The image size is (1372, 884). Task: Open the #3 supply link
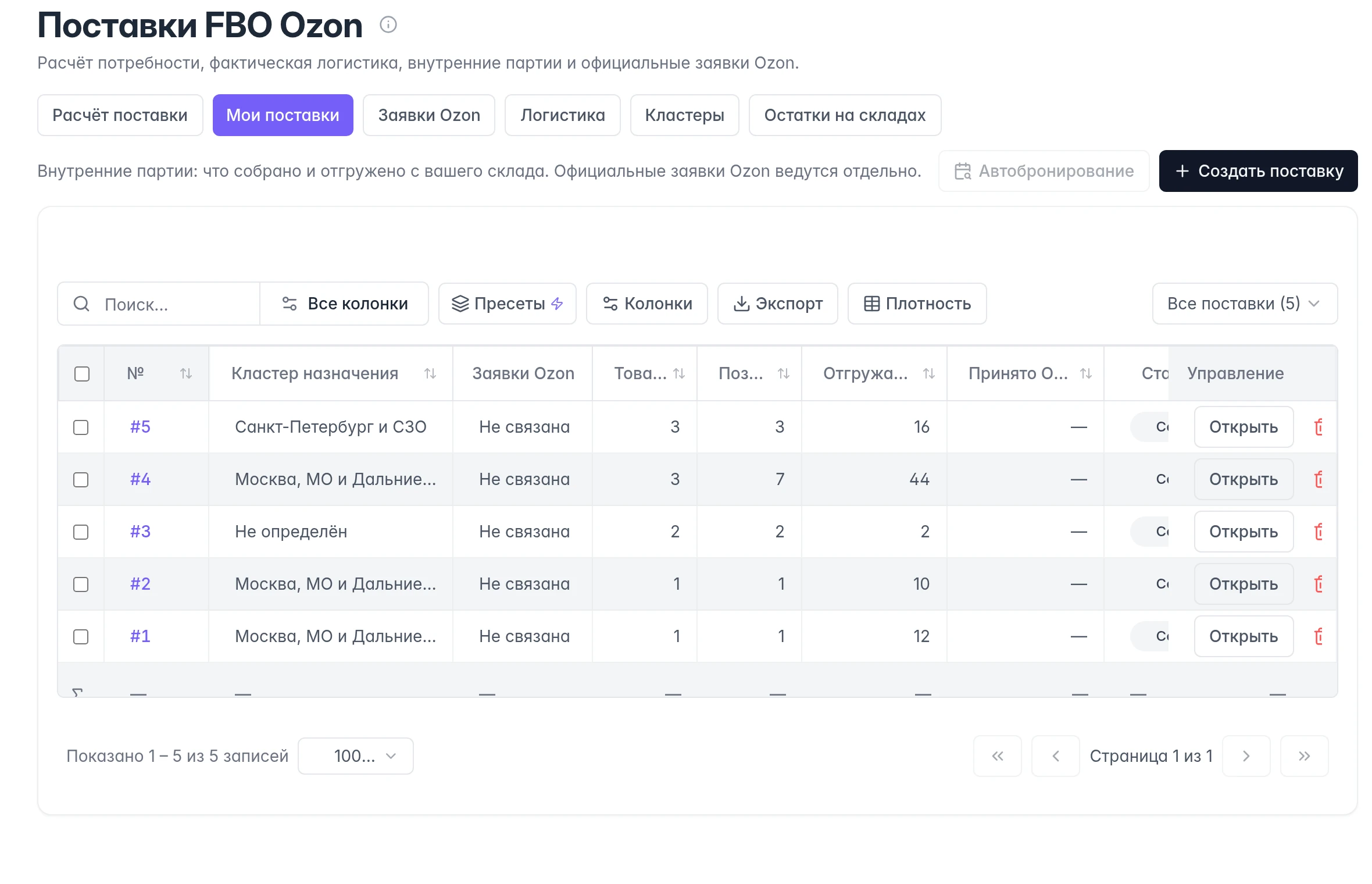tap(140, 532)
